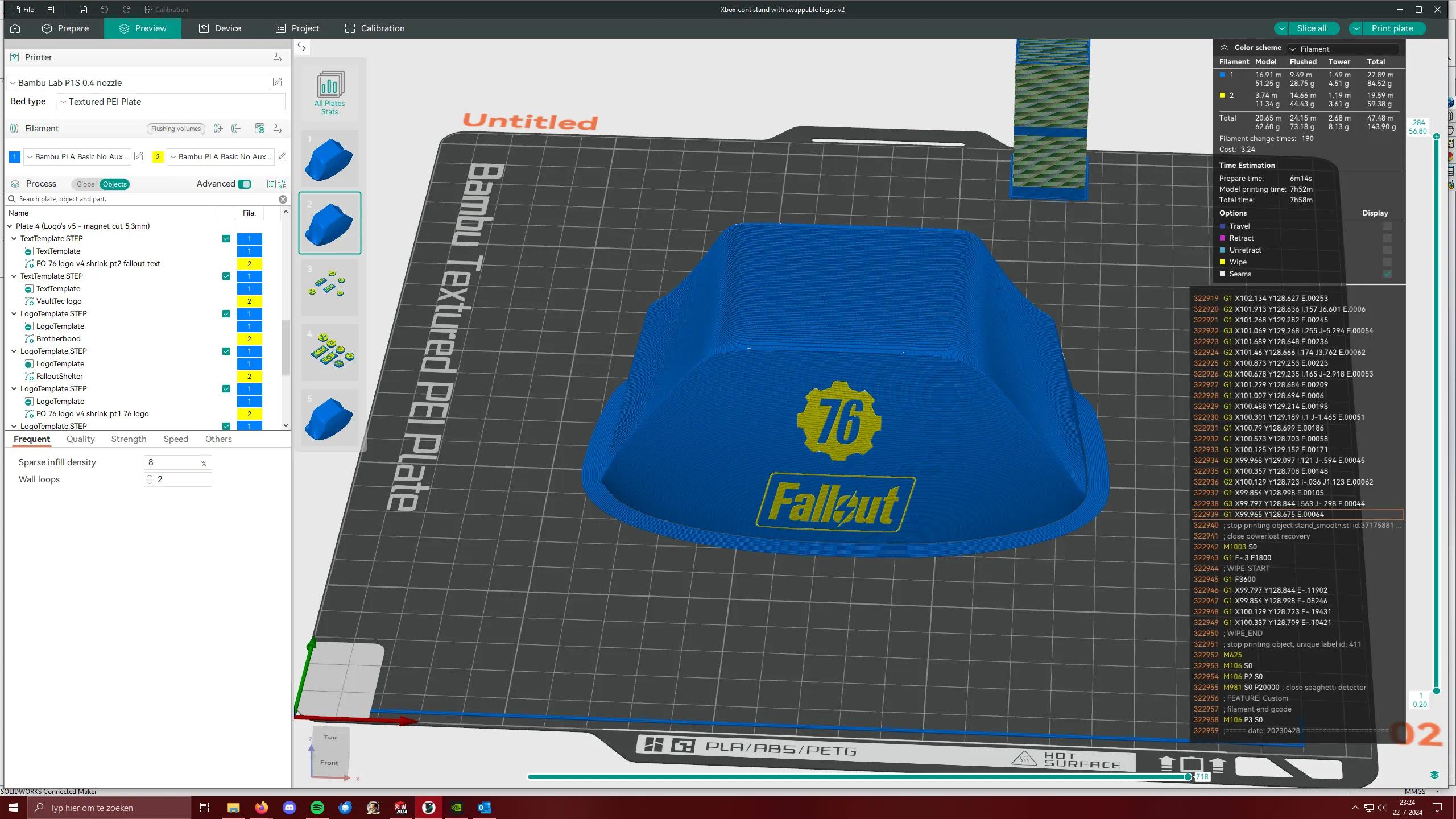Open filament settings icon
This screenshot has width=1456, height=819.
[278, 129]
